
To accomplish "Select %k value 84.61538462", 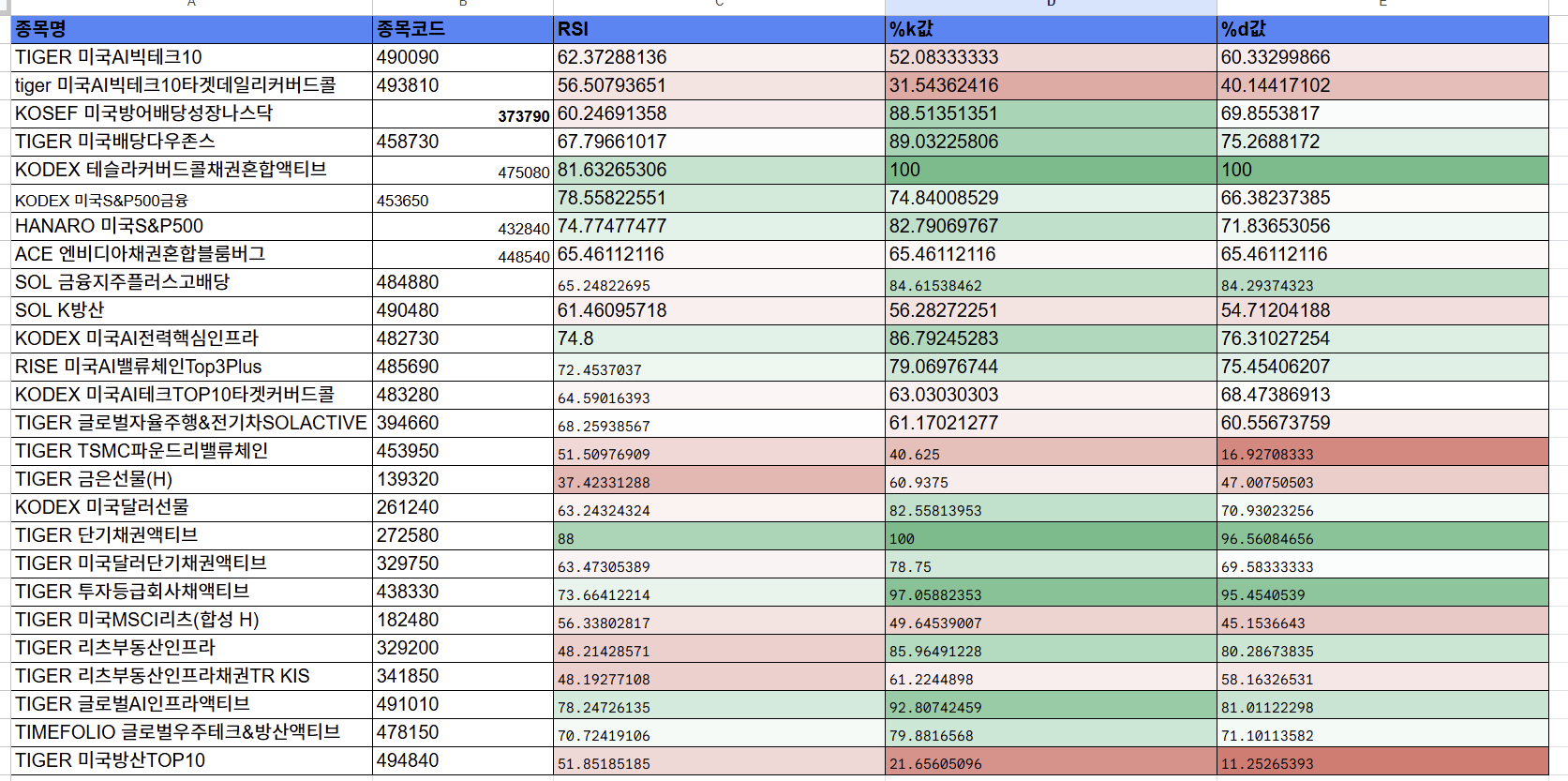I will click(x=1051, y=282).
